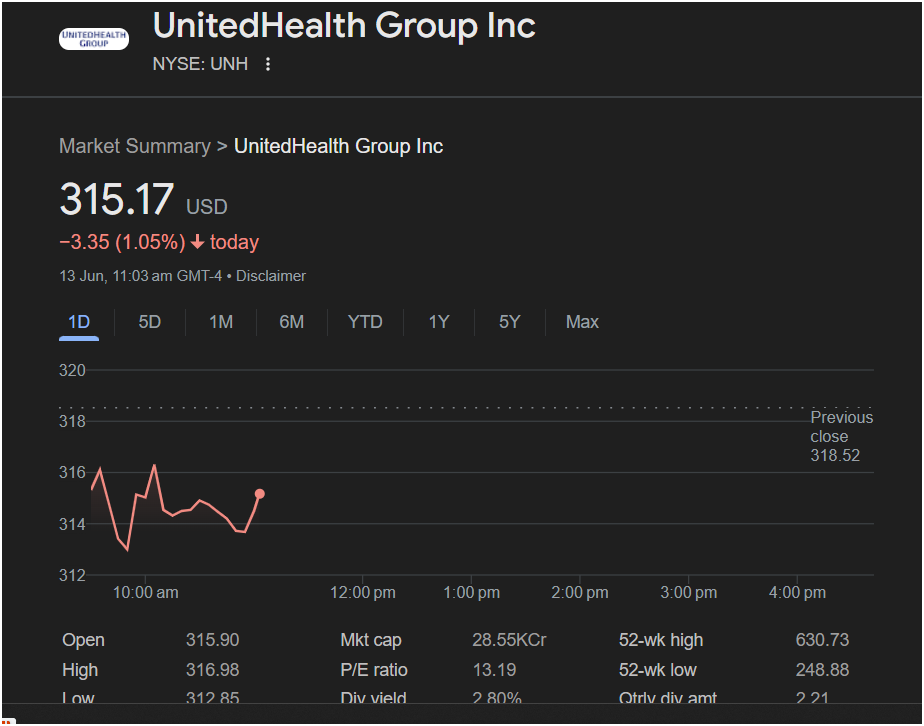Open the three-dot options menu beside NYSE: UNH
The height and width of the screenshot is (726, 924).
(268, 64)
